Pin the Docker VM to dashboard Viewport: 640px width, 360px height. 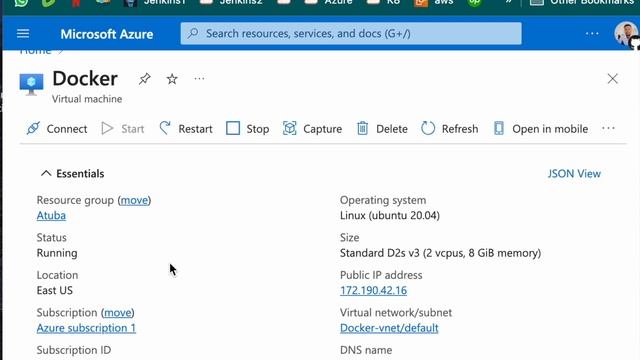144,78
